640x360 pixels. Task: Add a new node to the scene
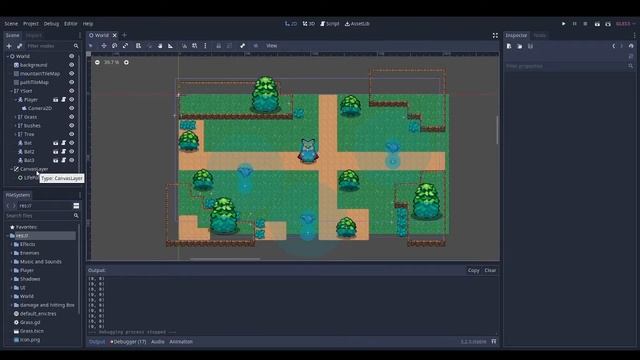pos(9,46)
